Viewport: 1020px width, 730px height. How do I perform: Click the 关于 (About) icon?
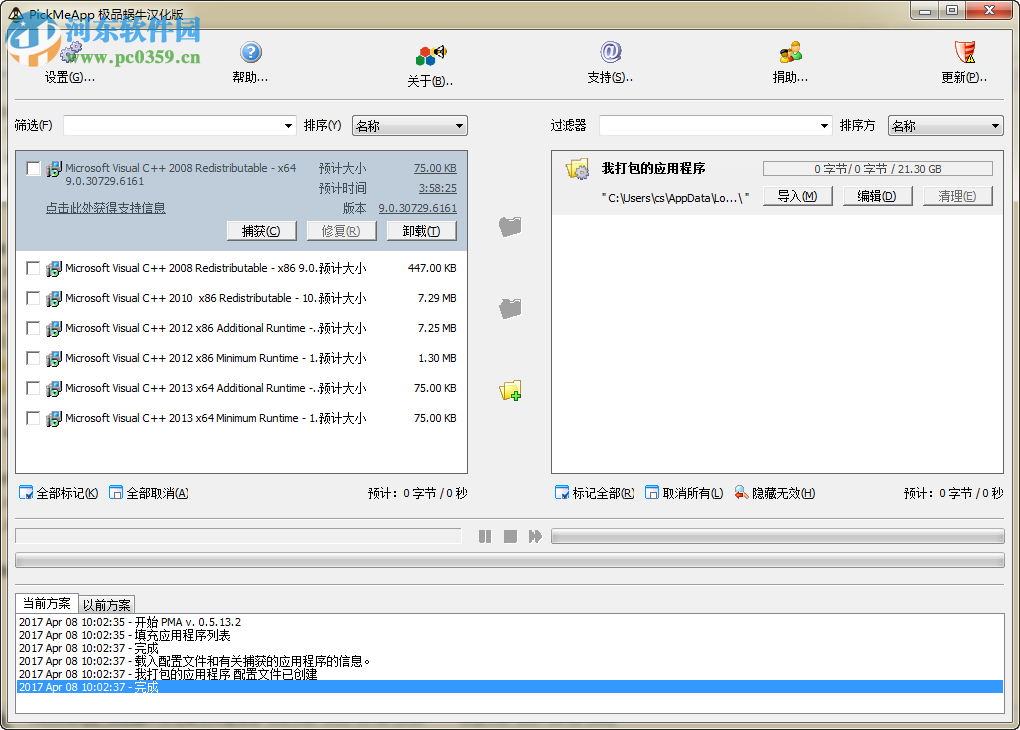[430, 62]
